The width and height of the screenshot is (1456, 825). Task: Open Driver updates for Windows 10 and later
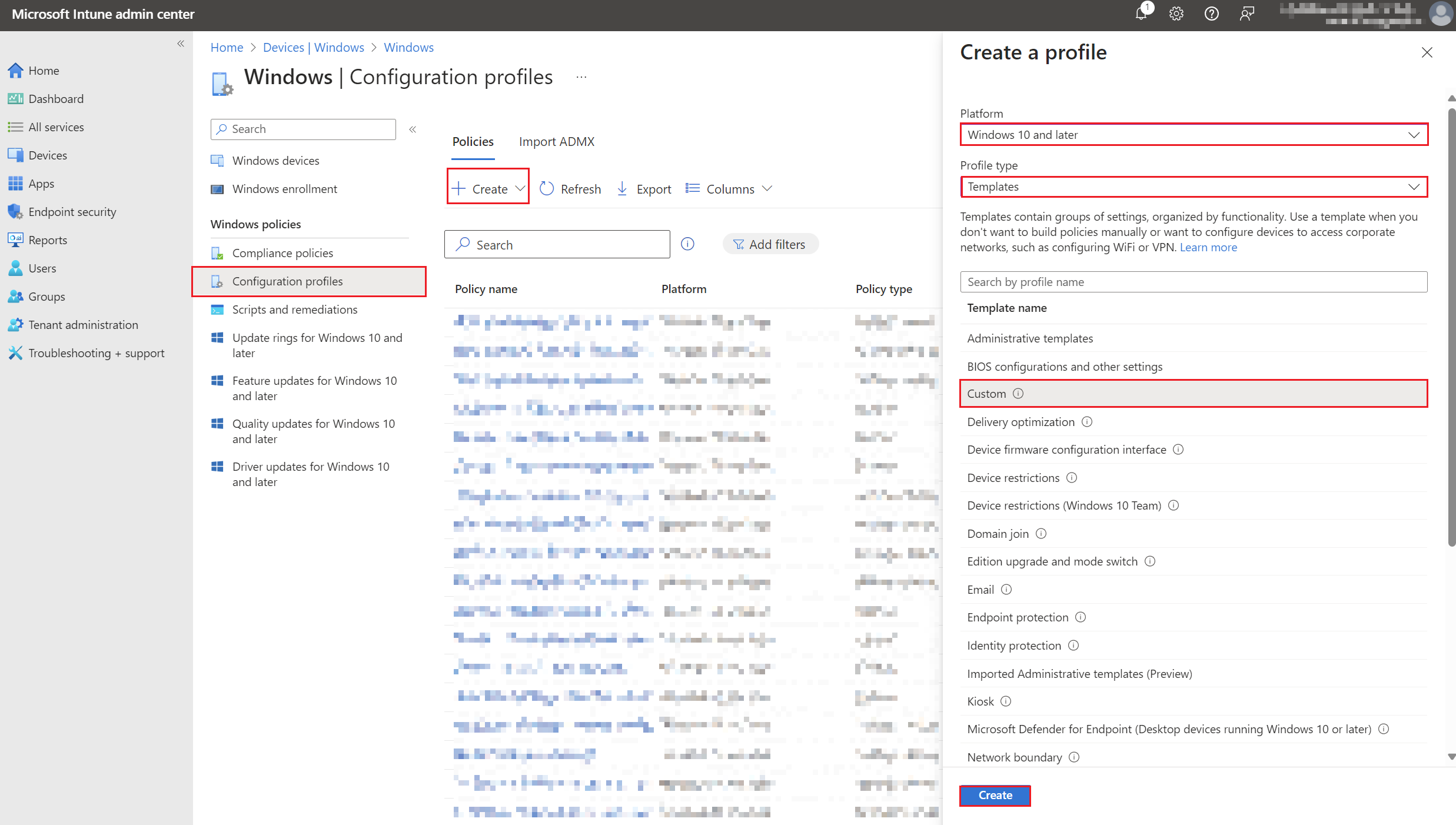tap(311, 474)
